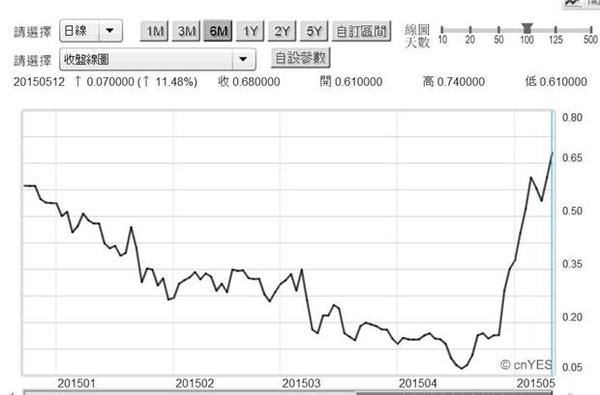
Task: Expand the 收盤線圖 chart type dropdown arrow
Action: (x=243, y=59)
